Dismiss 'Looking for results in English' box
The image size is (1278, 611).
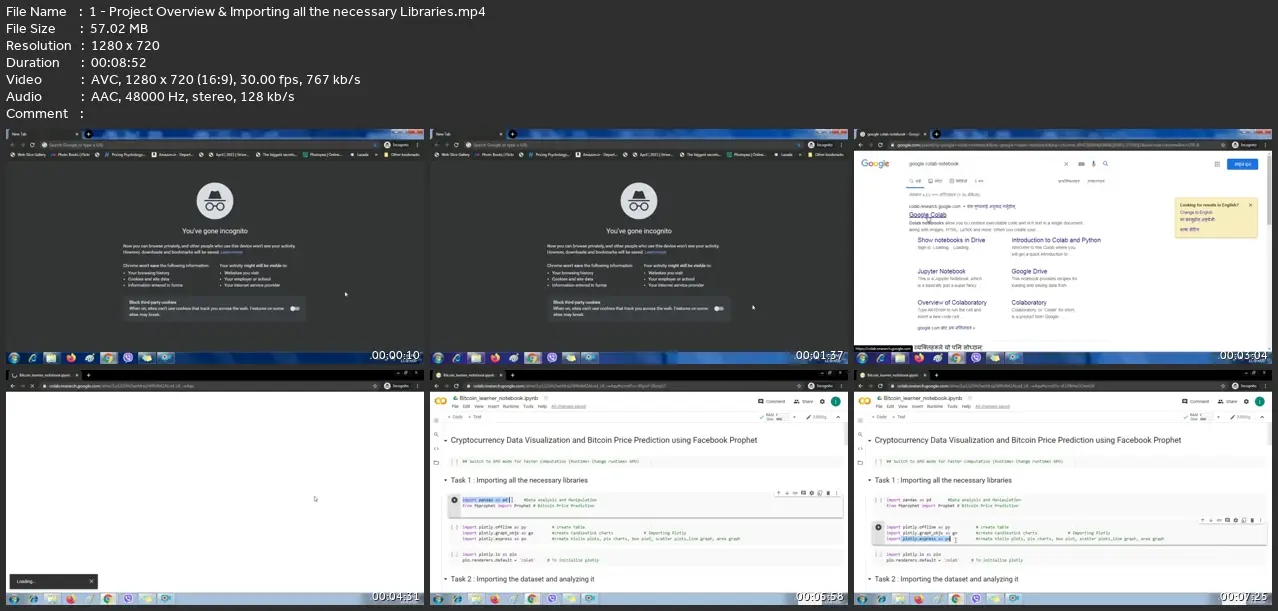coord(1250,205)
